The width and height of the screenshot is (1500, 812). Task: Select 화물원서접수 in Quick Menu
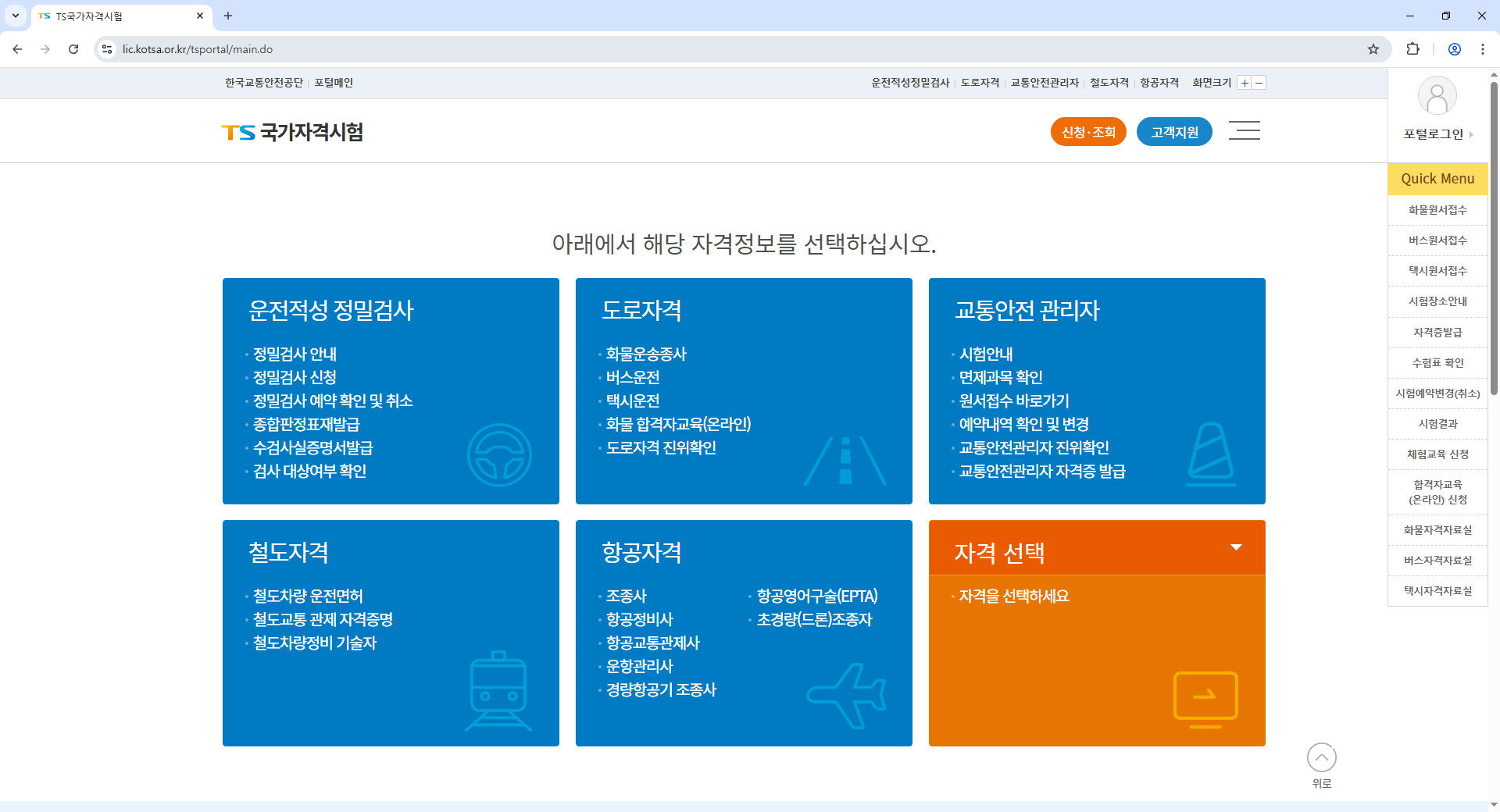(1437, 210)
